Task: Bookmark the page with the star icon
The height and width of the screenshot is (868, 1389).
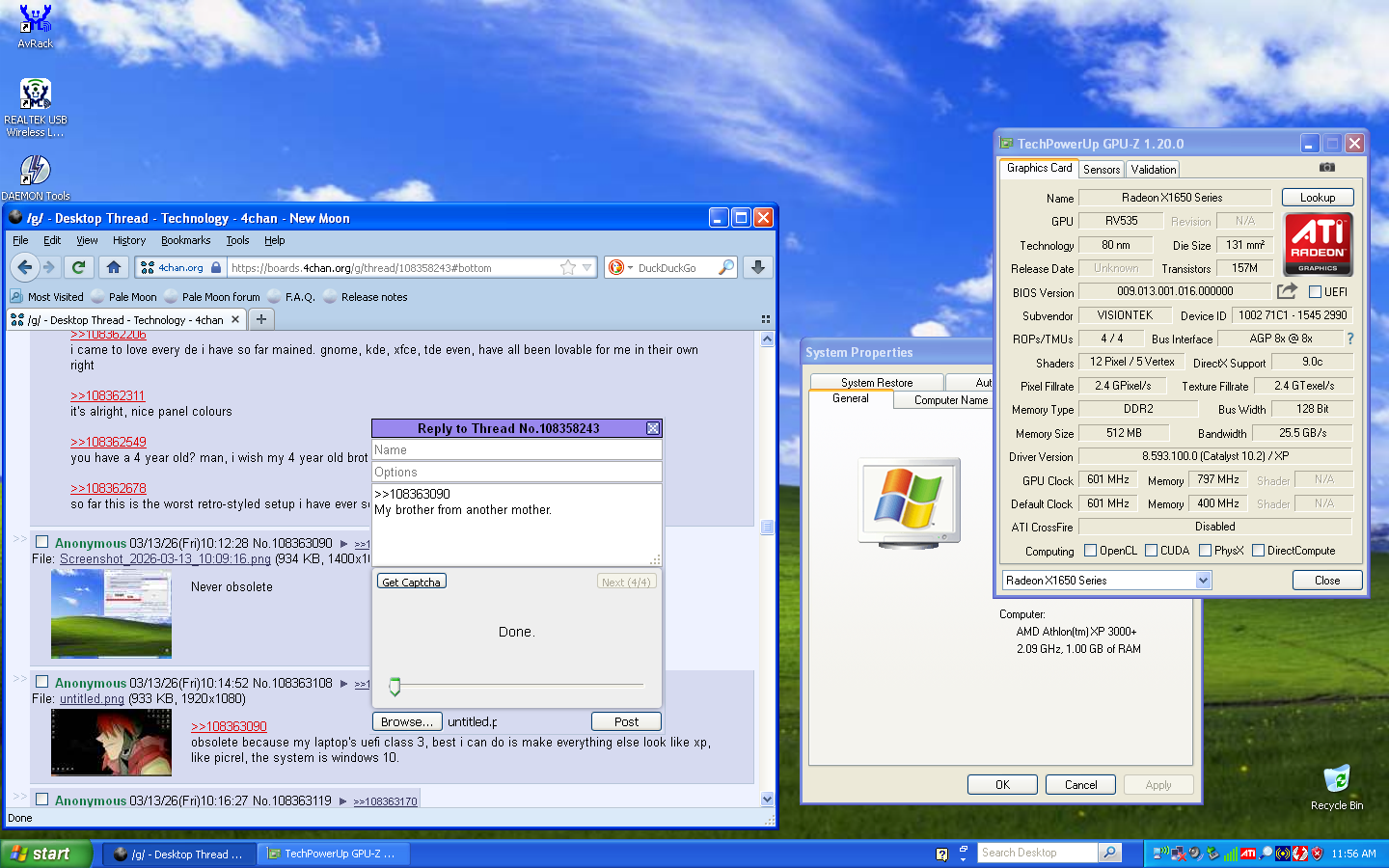Action: (568, 267)
